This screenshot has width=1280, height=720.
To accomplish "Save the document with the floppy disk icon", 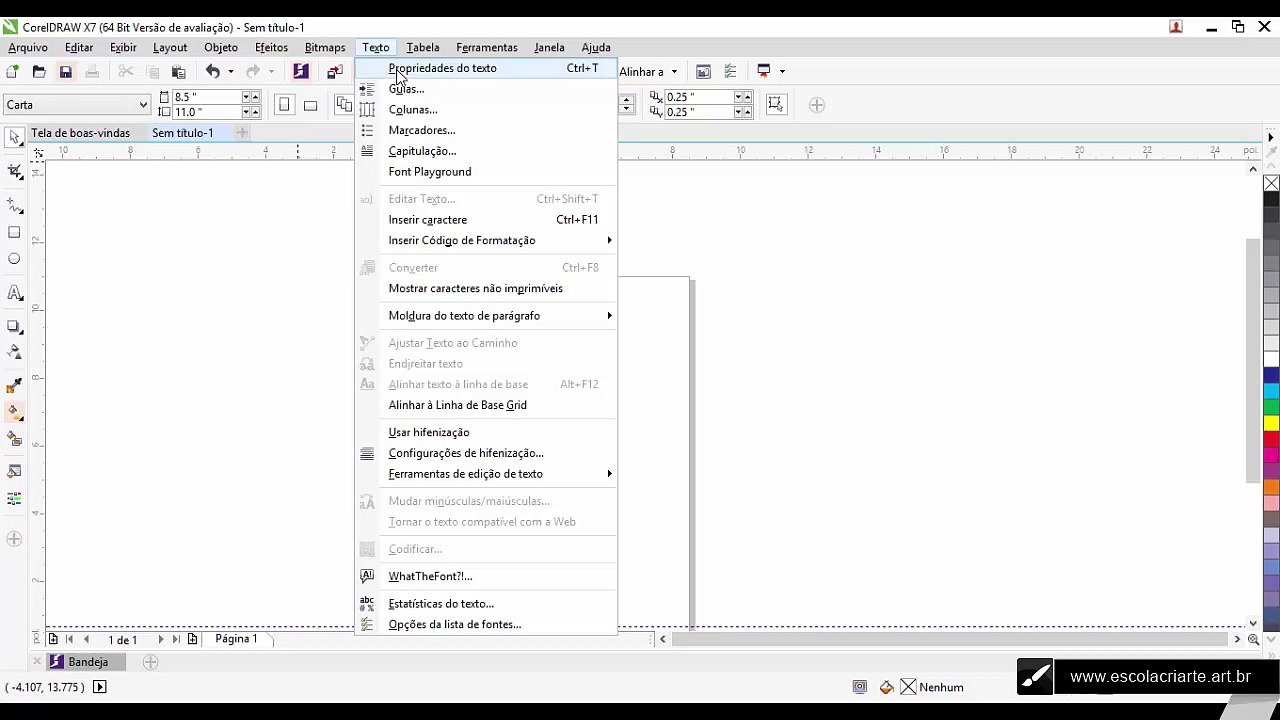I will point(66,72).
